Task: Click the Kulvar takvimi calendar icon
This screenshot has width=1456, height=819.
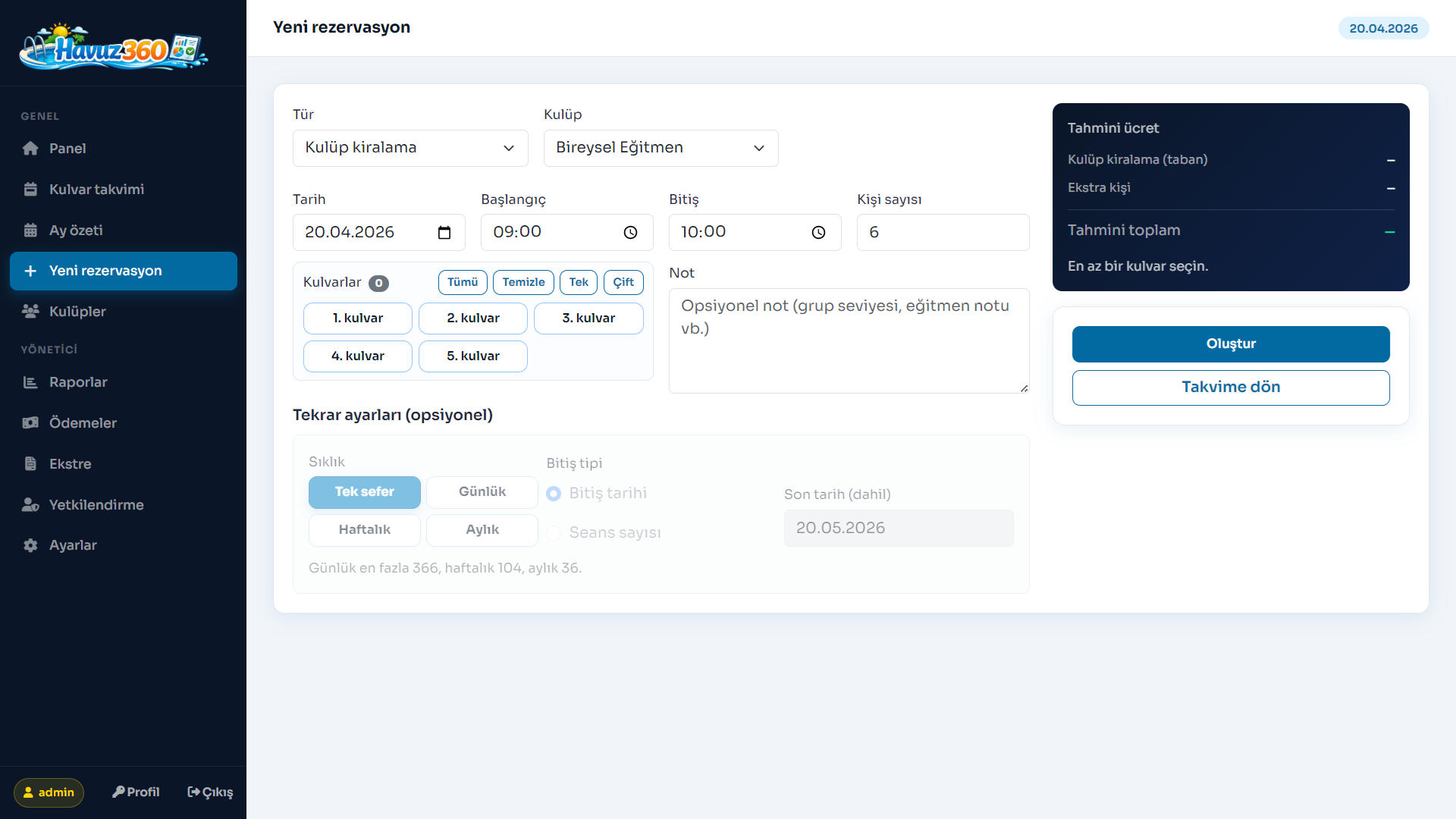Action: (x=30, y=190)
